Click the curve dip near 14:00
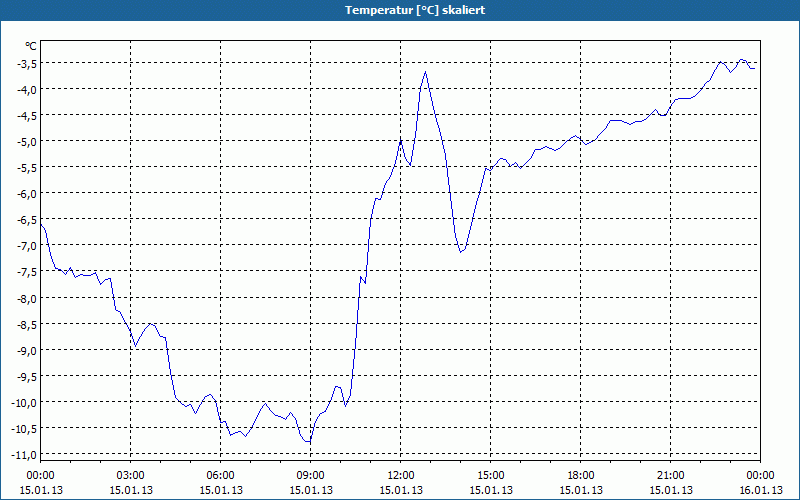This screenshot has height=500, width=800. (461, 252)
